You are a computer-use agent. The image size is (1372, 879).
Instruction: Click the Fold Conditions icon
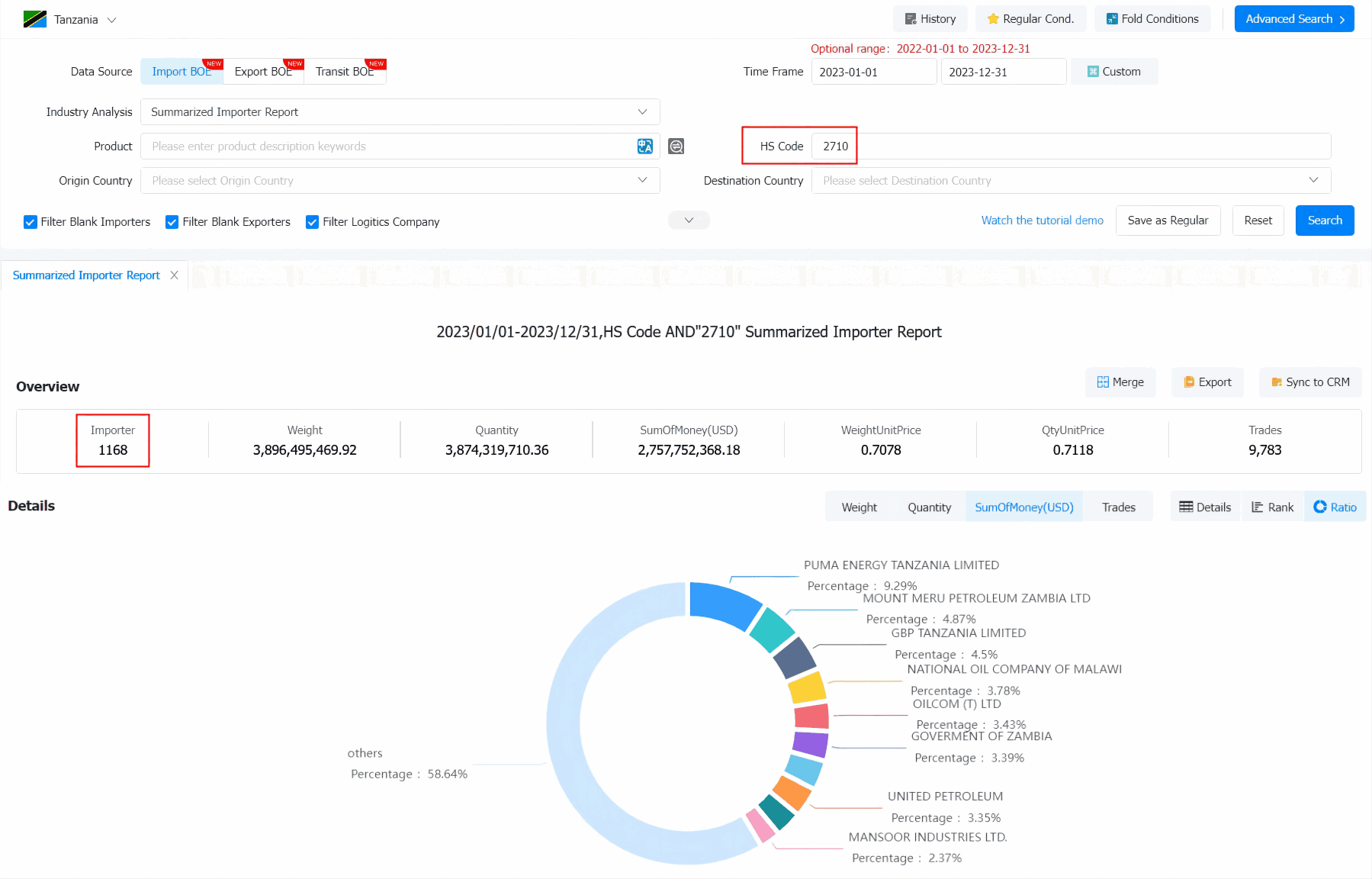tap(1112, 19)
